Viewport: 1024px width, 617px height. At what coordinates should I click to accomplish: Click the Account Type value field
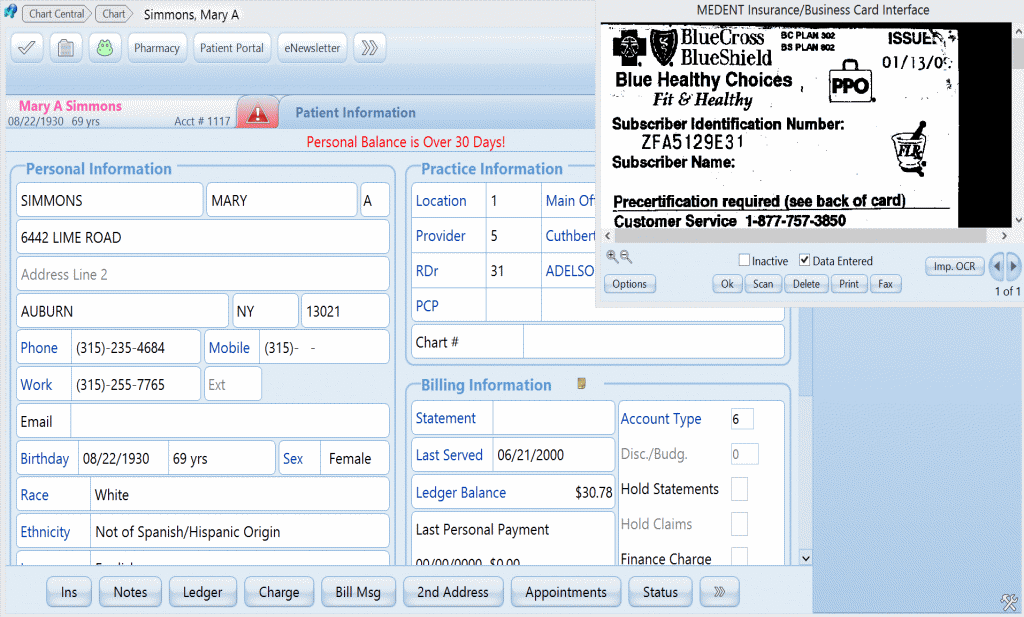pyautogui.click(x=743, y=419)
